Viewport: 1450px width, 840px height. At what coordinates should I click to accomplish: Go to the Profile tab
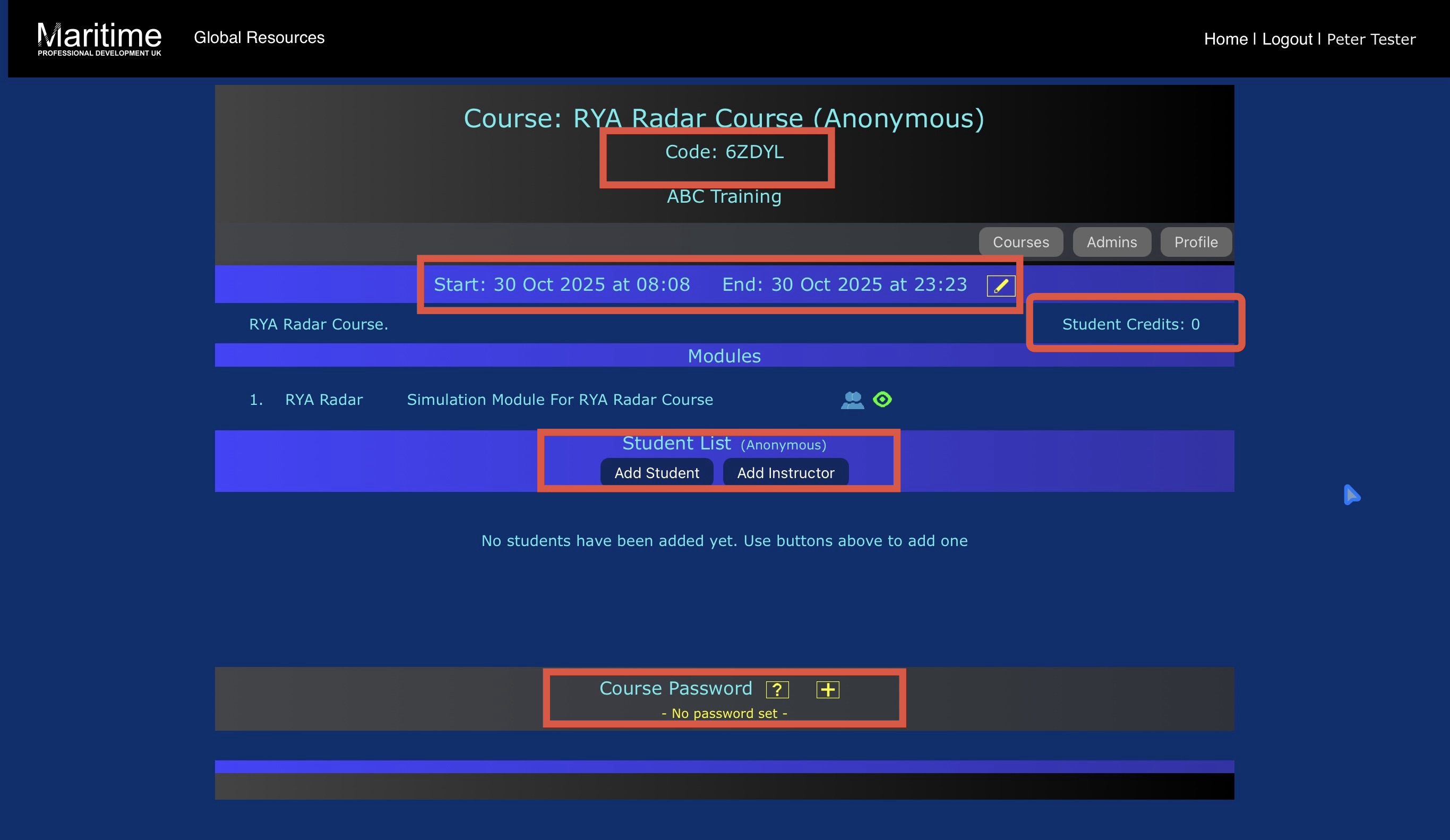point(1196,242)
